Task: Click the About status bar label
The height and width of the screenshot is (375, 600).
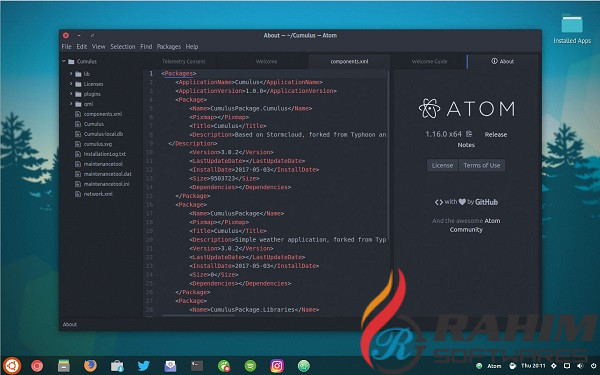Action: [70, 324]
